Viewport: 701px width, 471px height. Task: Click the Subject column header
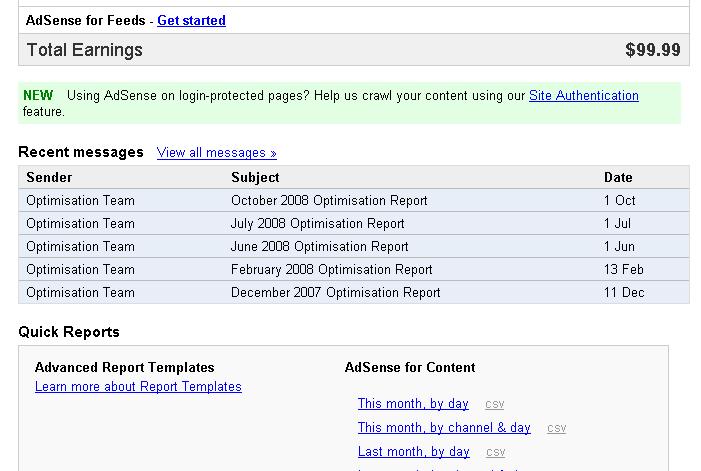255,177
